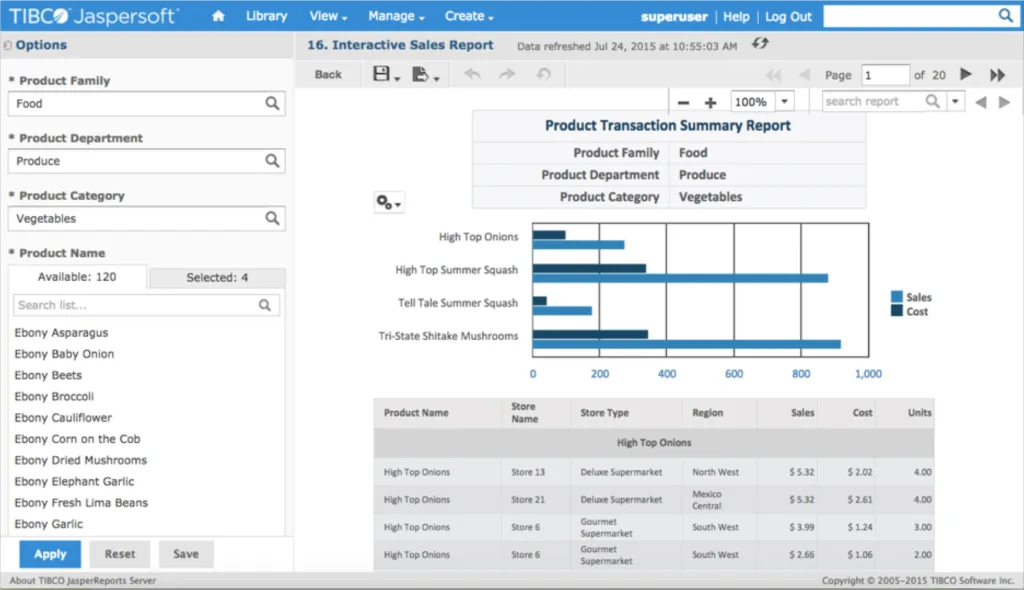
Task: Click the Log Out link
Action: coord(788,17)
